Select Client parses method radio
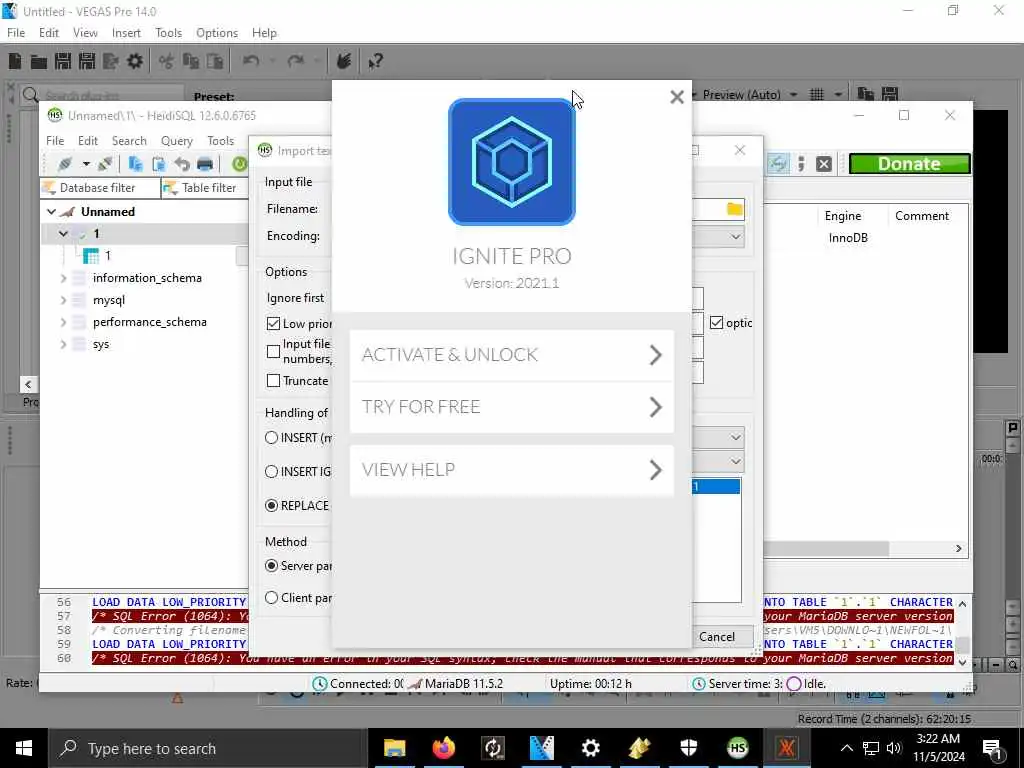Image resolution: width=1024 pixels, height=768 pixels. pos(272,598)
